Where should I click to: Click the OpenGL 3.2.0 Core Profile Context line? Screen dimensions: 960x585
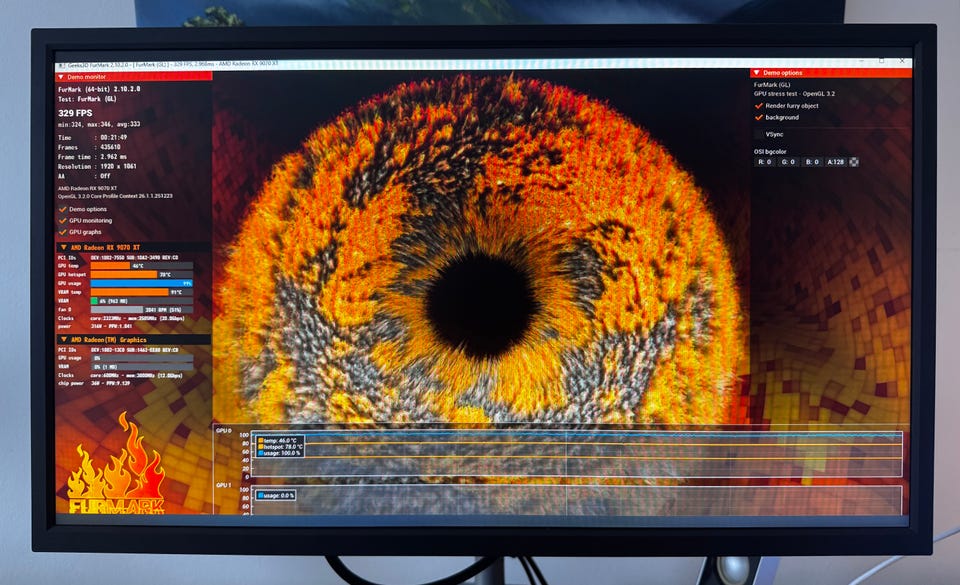(115, 196)
